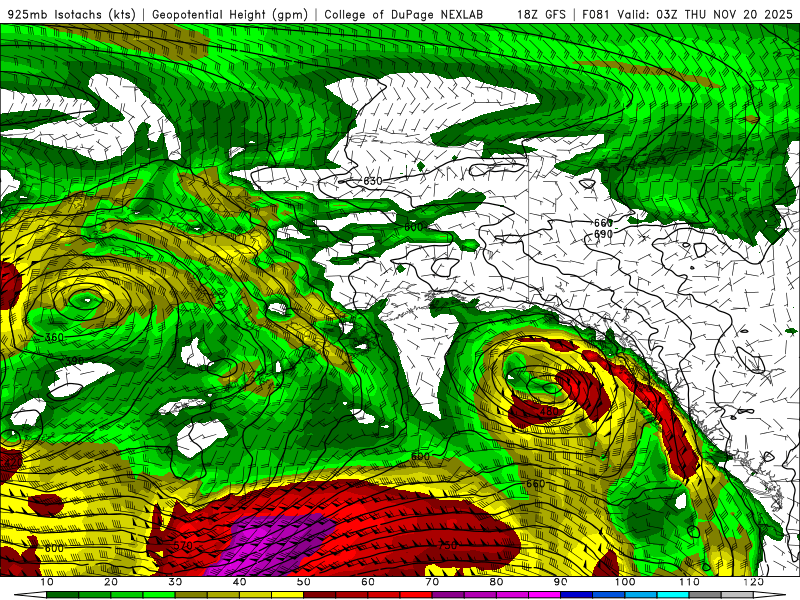Click the 630 height contour label
The image size is (800, 600).
tap(372, 181)
